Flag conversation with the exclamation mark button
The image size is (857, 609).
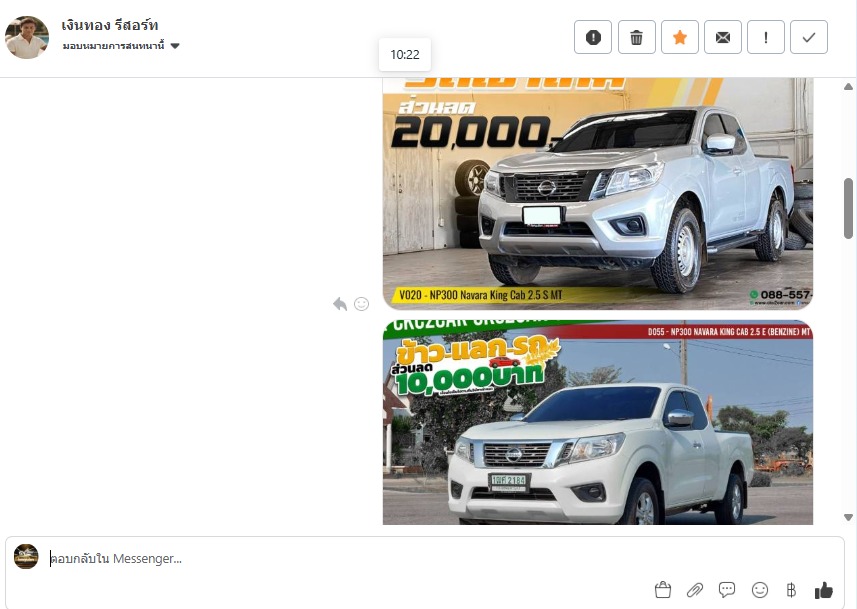click(766, 37)
